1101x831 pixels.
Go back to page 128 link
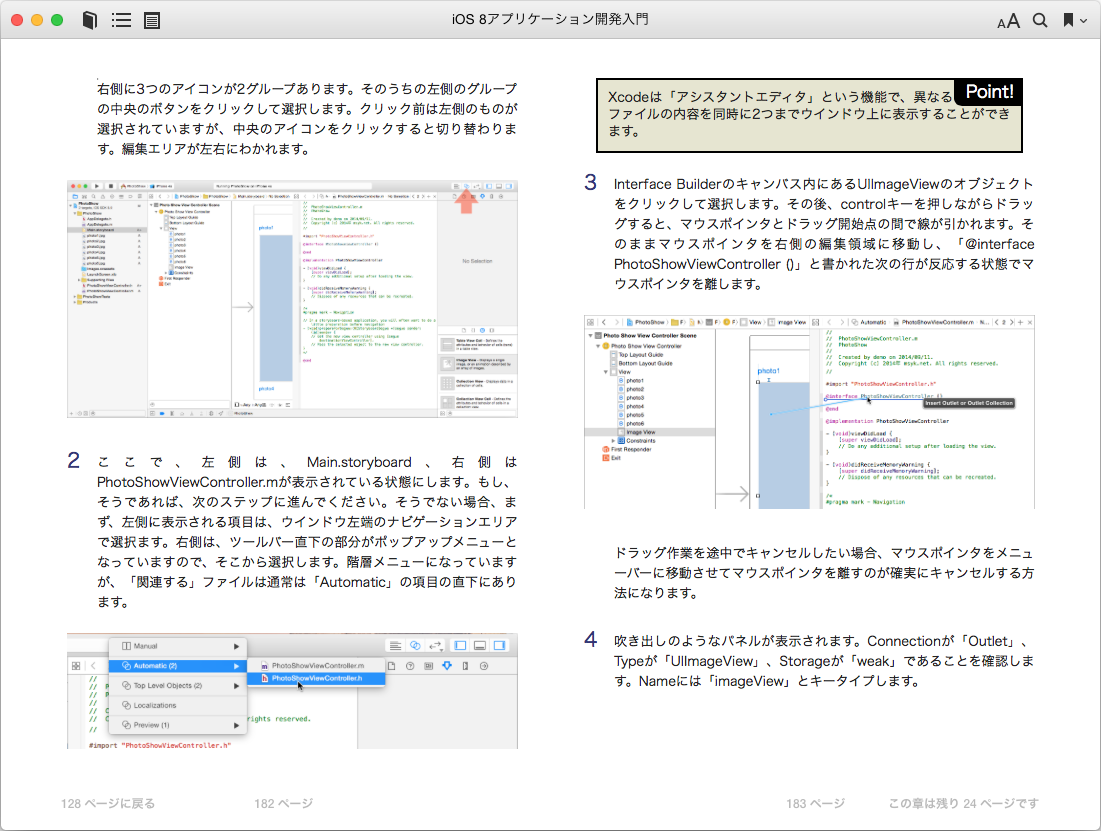(108, 803)
